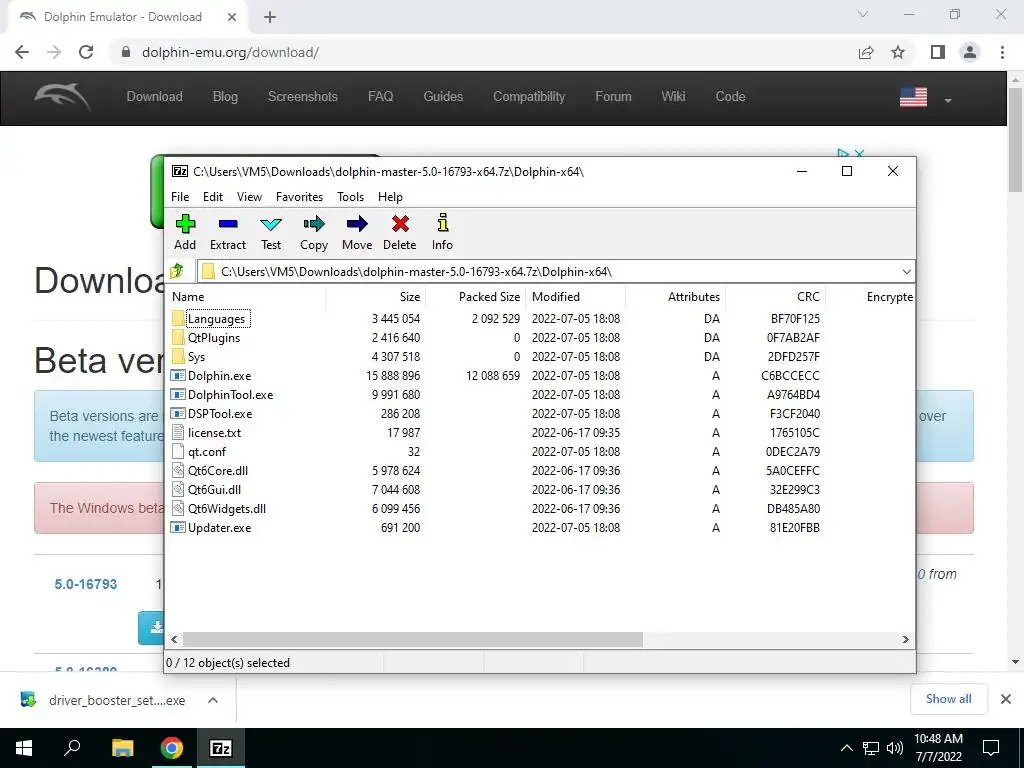Close the Chrome downloads bar
This screenshot has height=768, width=1024.
(x=1006, y=699)
